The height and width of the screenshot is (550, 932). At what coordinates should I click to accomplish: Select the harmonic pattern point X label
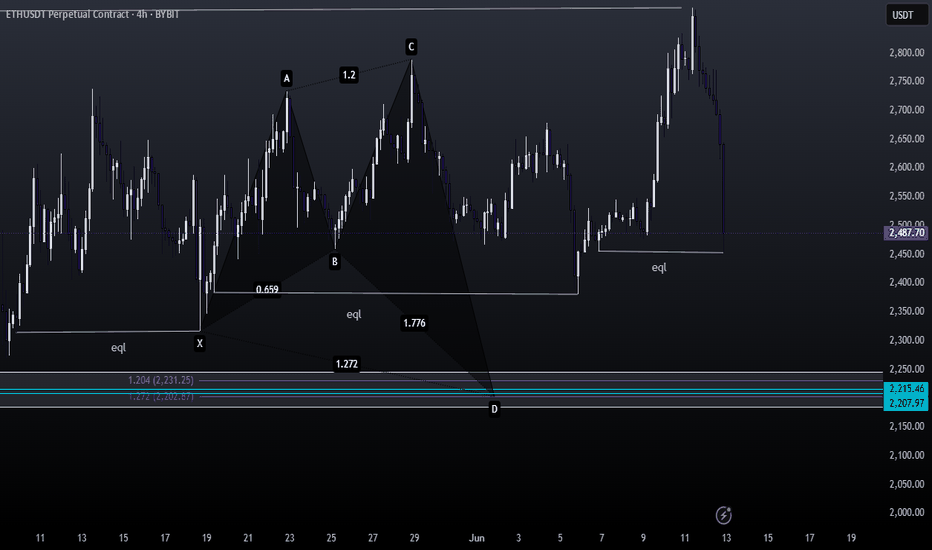point(200,343)
